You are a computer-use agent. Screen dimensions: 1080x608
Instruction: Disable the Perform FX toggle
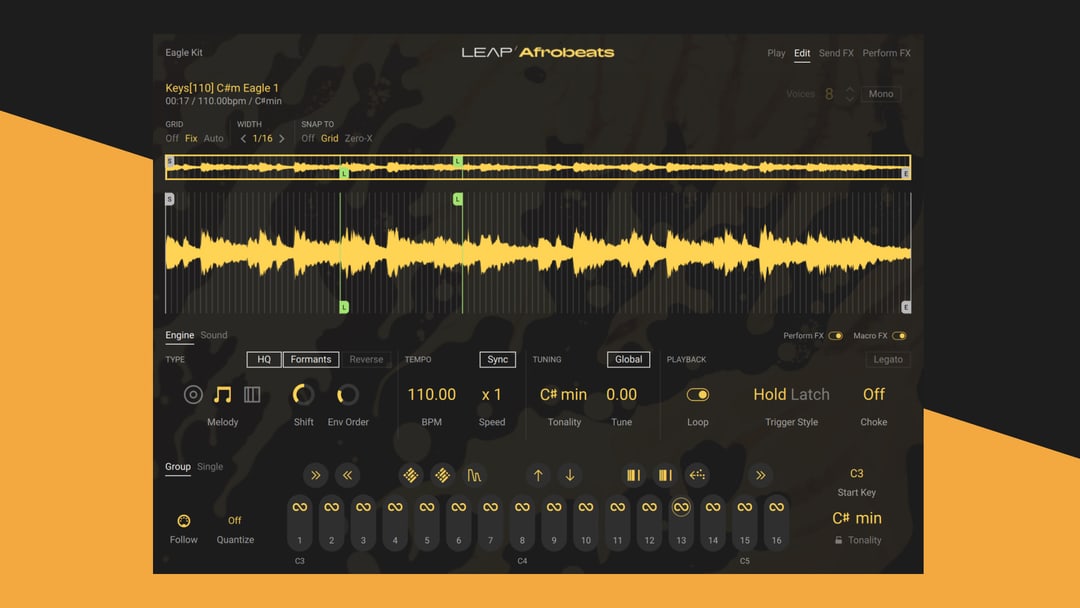pos(835,336)
